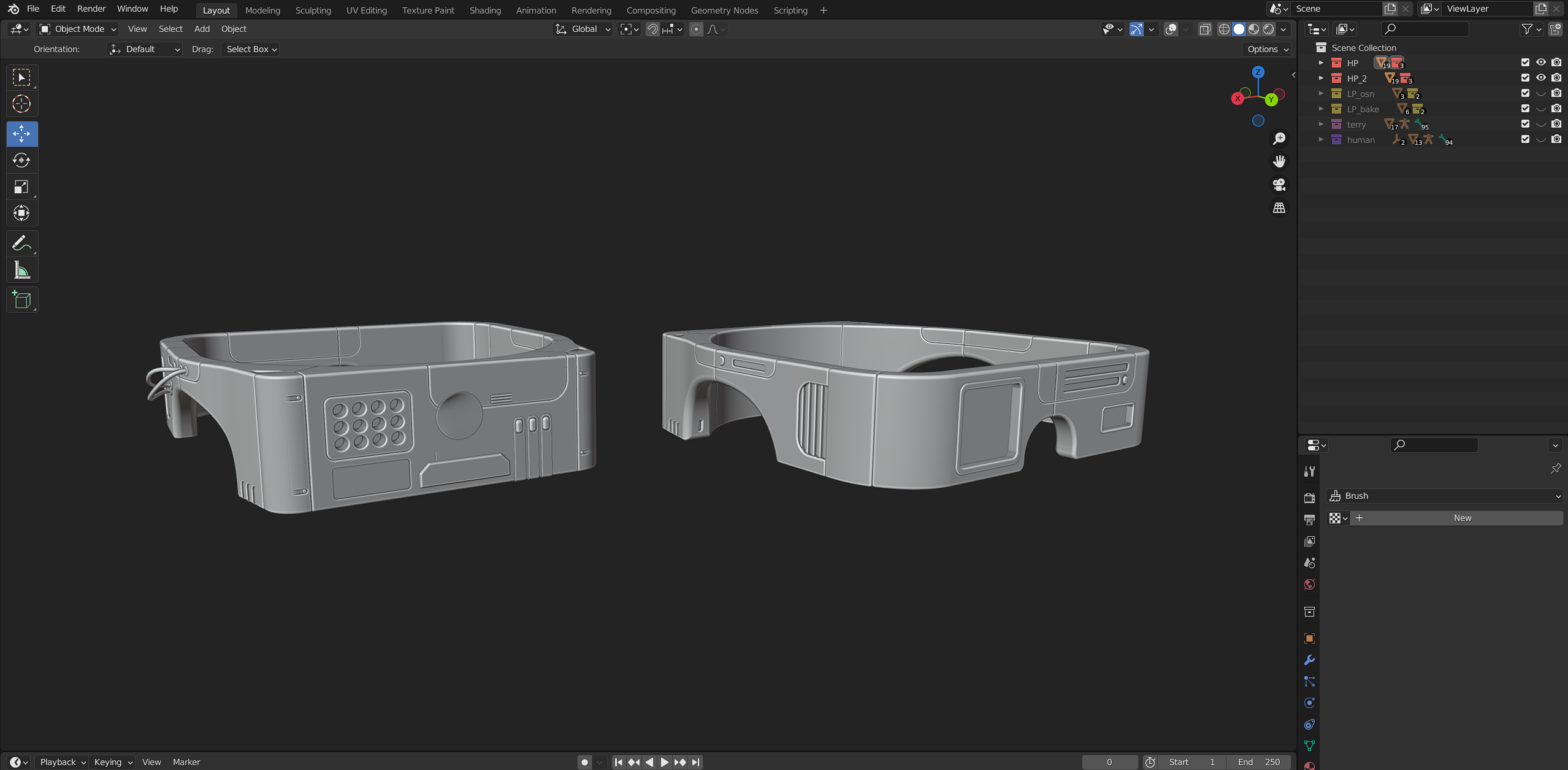This screenshot has height=770, width=1568.
Task: Uncheck the LP_bake collection checkbox
Action: (x=1525, y=109)
